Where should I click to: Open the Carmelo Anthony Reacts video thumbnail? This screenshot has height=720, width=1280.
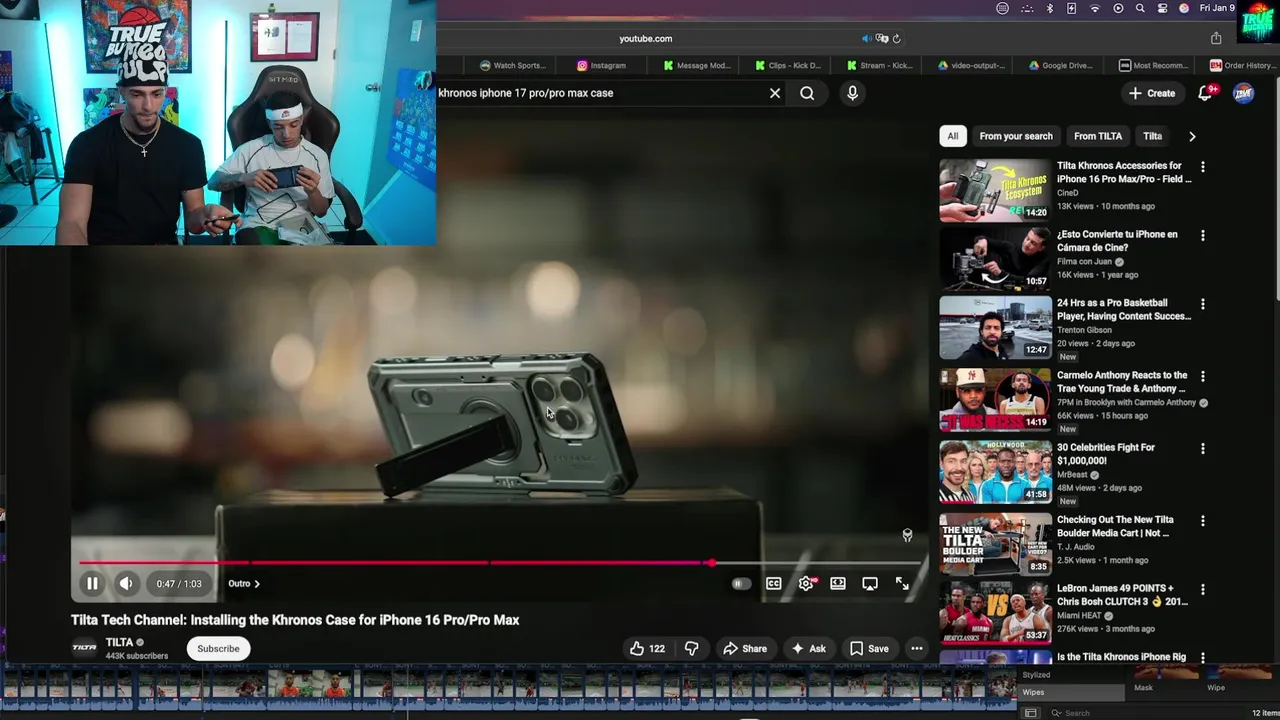click(995, 400)
